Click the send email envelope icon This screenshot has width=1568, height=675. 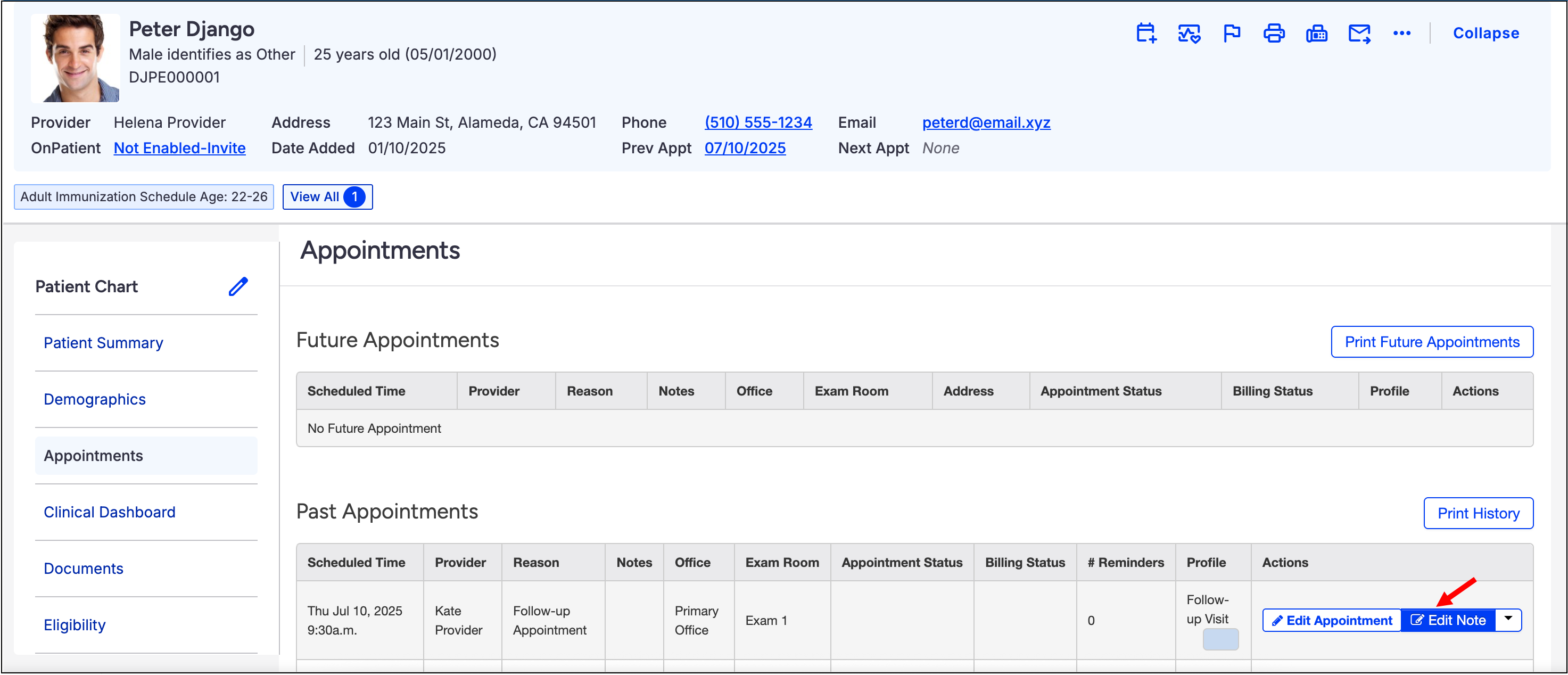point(1359,34)
